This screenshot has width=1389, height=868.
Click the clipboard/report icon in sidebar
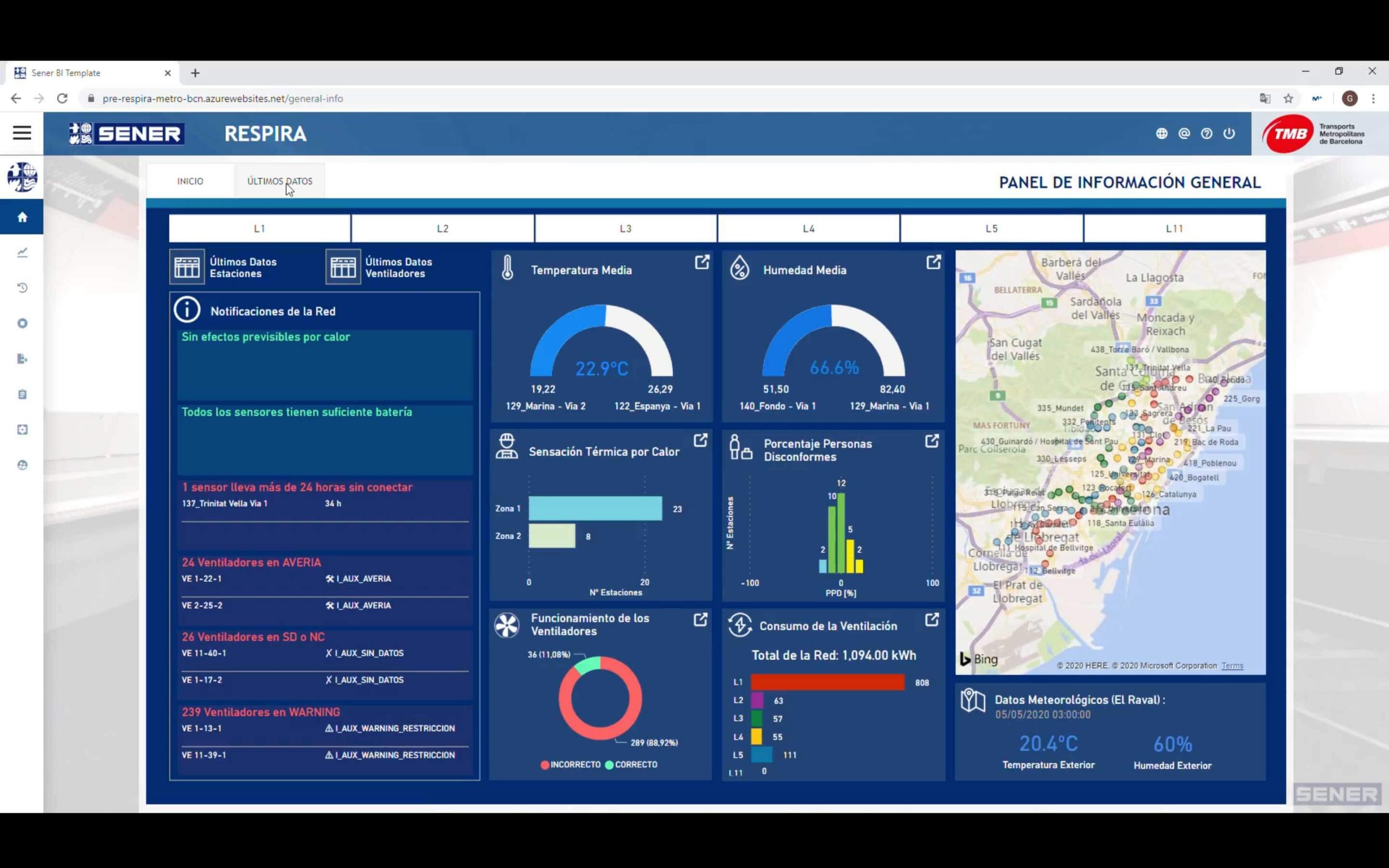pos(22,394)
